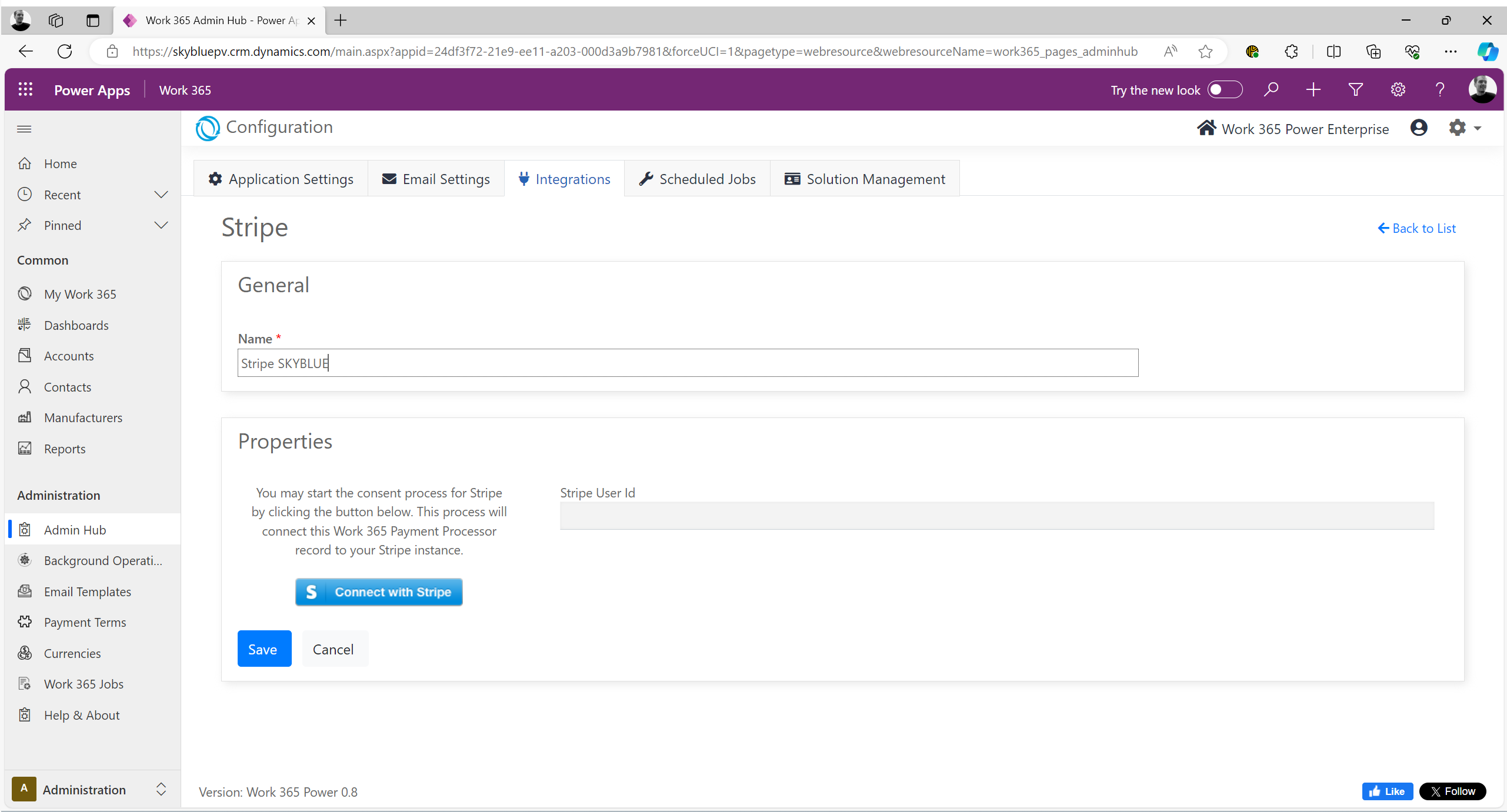Open Configuration gear dropdown arrow
This screenshot has width=1507, height=812.
(1477, 128)
